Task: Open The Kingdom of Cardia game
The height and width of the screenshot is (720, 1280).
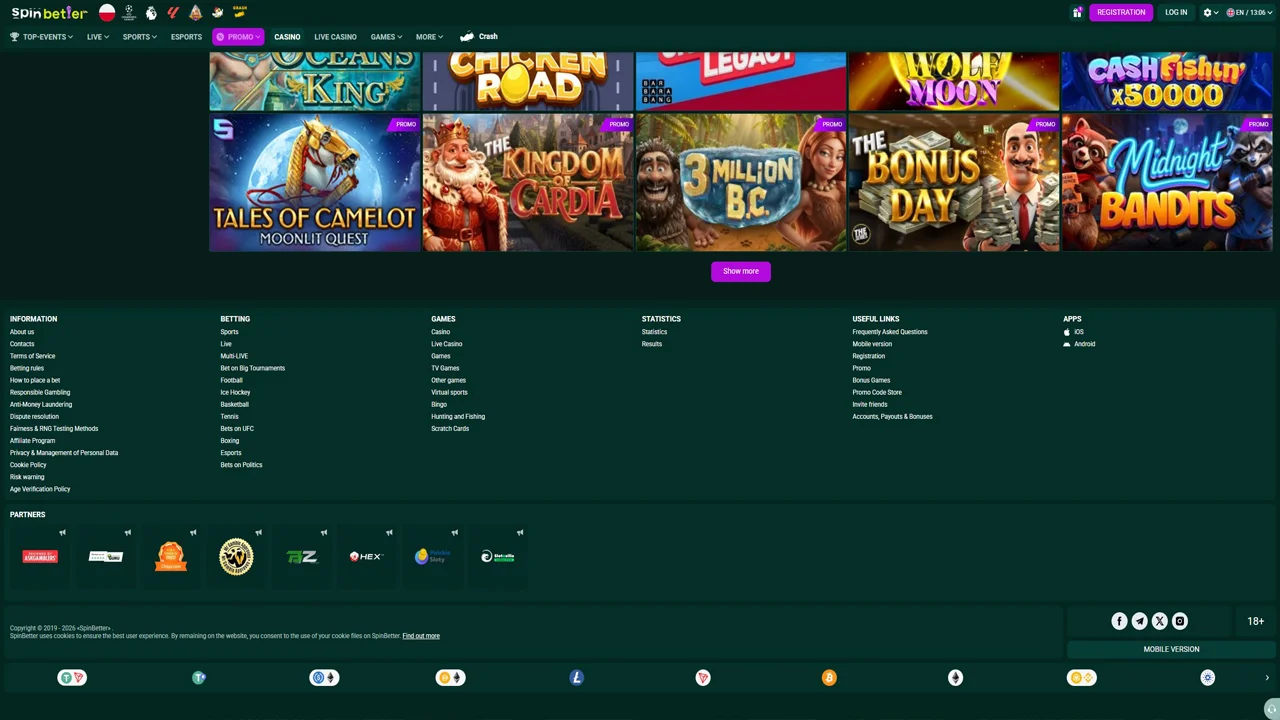Action: click(528, 183)
